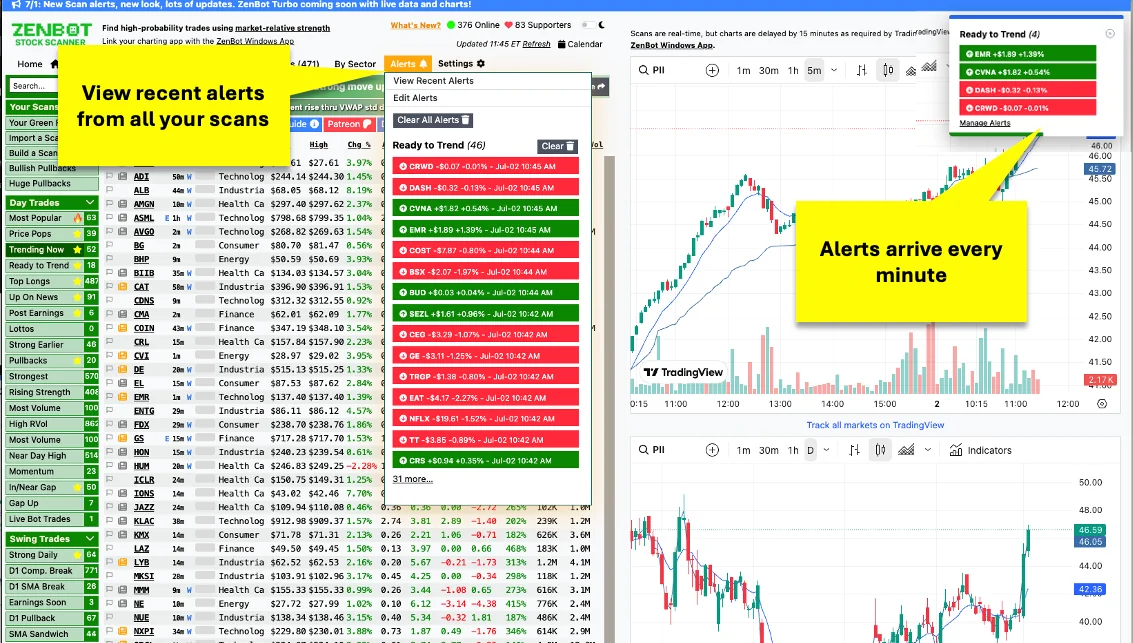1133x643 pixels.
Task: Collapse the Day Trades section
Action: coord(90,203)
